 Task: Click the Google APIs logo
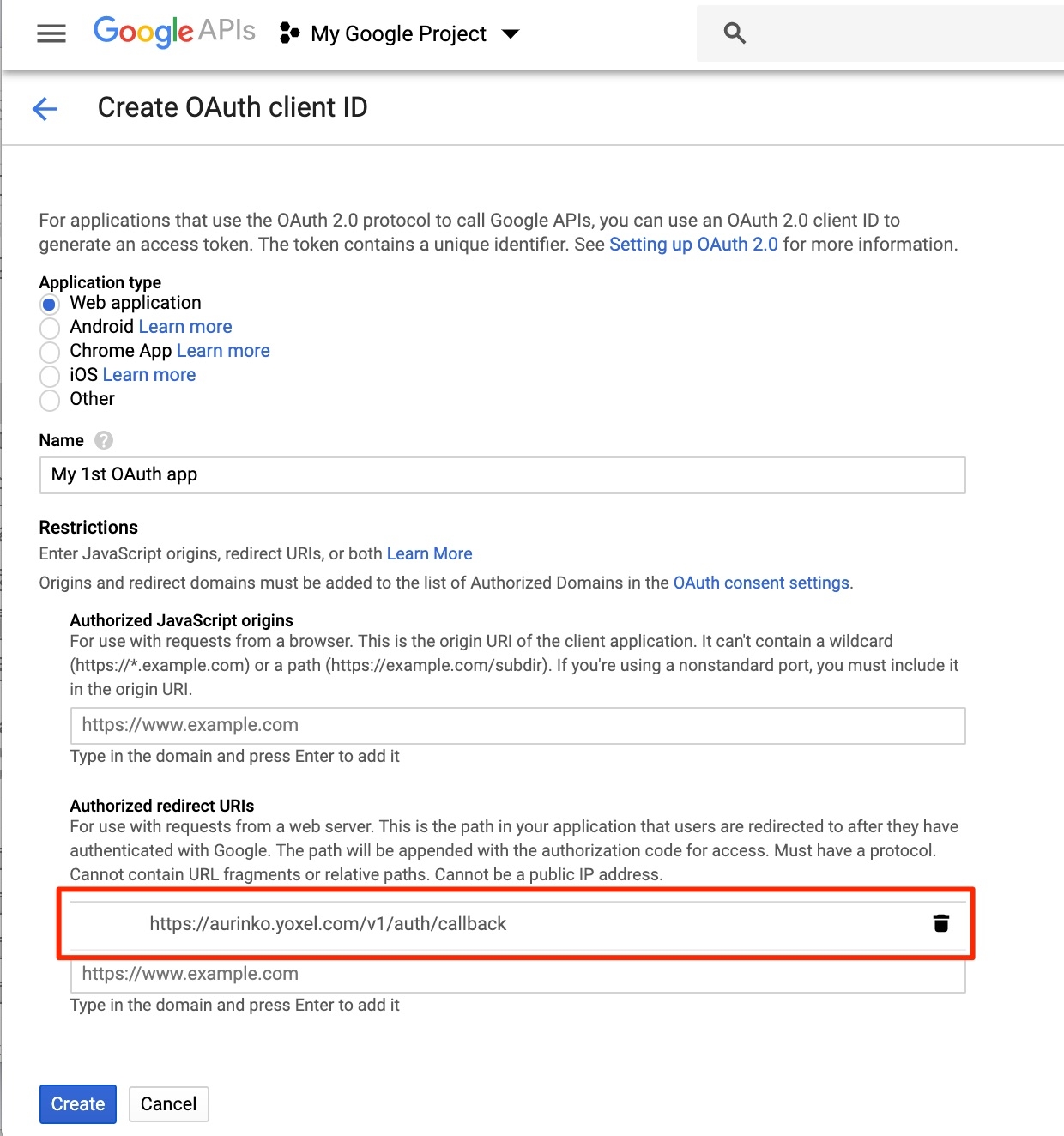pyautogui.click(x=174, y=32)
